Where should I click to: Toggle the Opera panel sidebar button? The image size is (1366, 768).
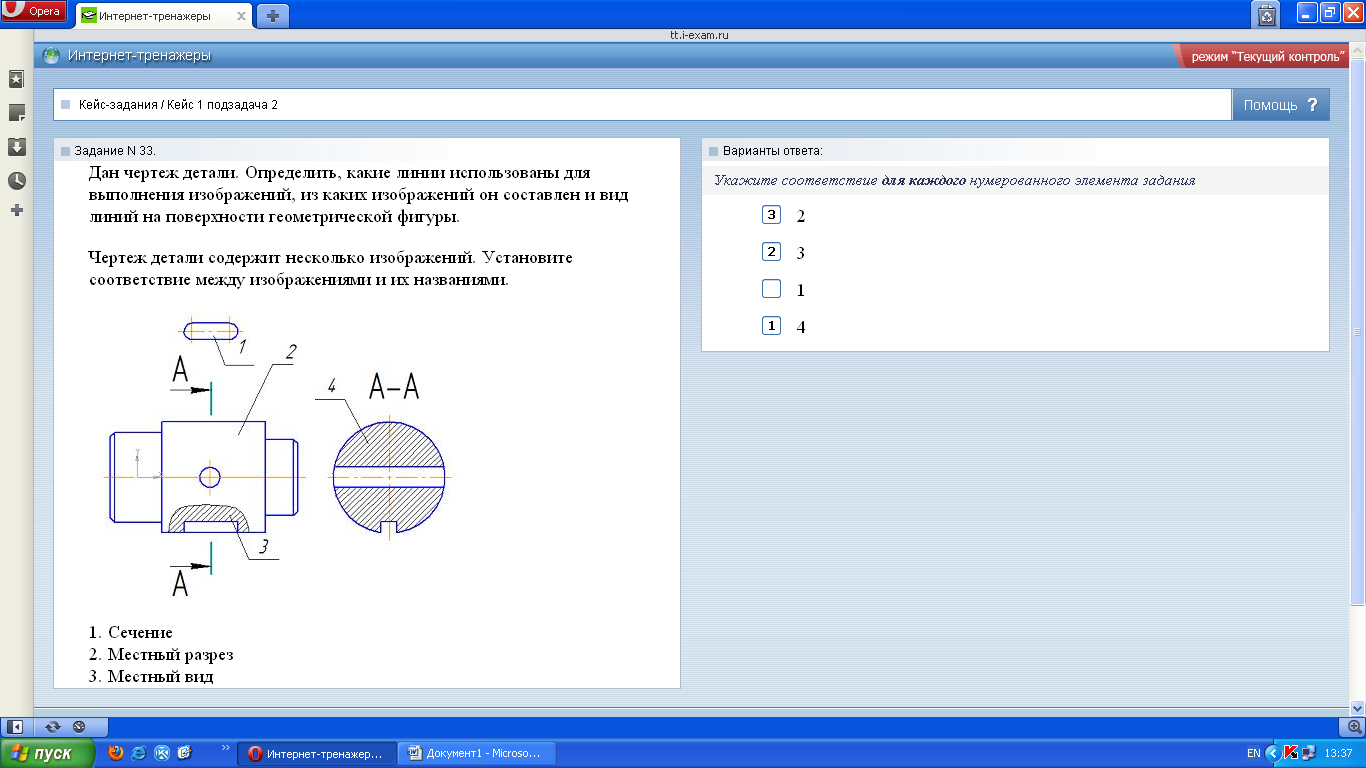pos(15,727)
